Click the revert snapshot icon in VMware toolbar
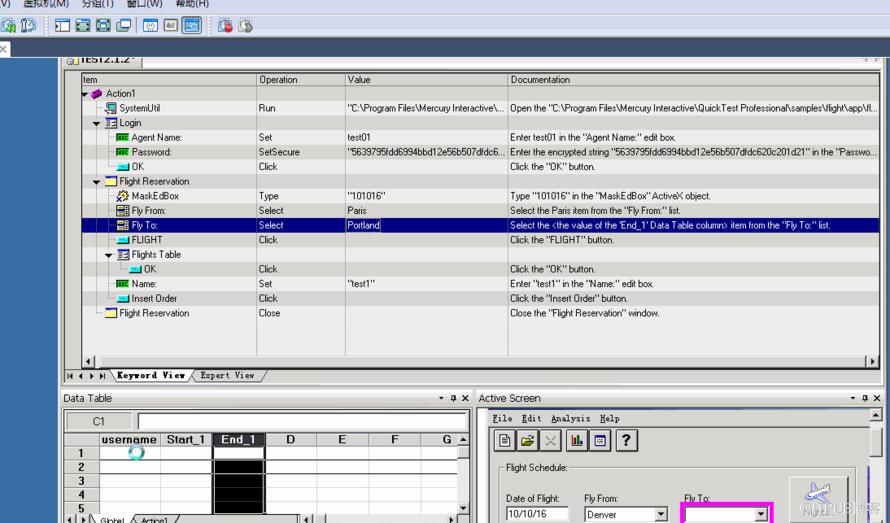Screen dimensions: 890x523 pyautogui.click(x=9, y=26)
